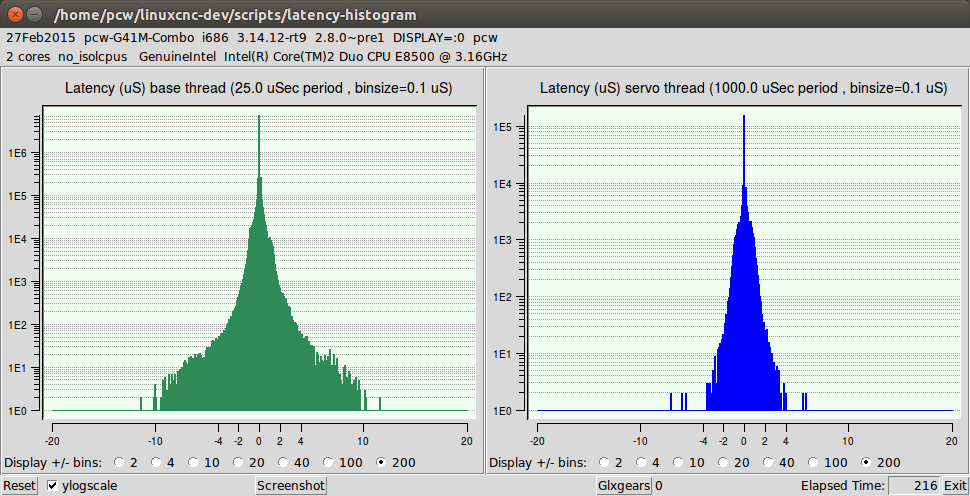970x496 pixels.
Task: Click the Reset button
Action: pos(19,486)
